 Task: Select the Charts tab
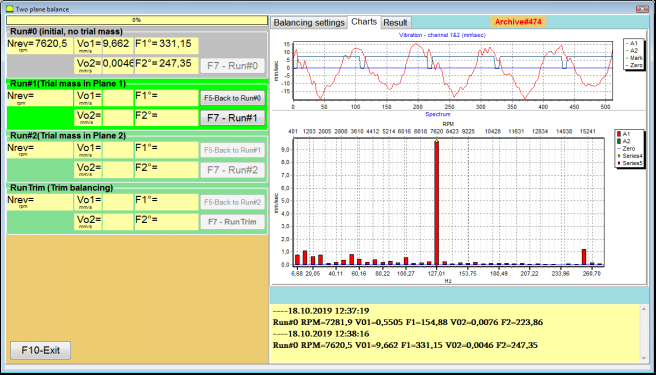[x=364, y=22]
